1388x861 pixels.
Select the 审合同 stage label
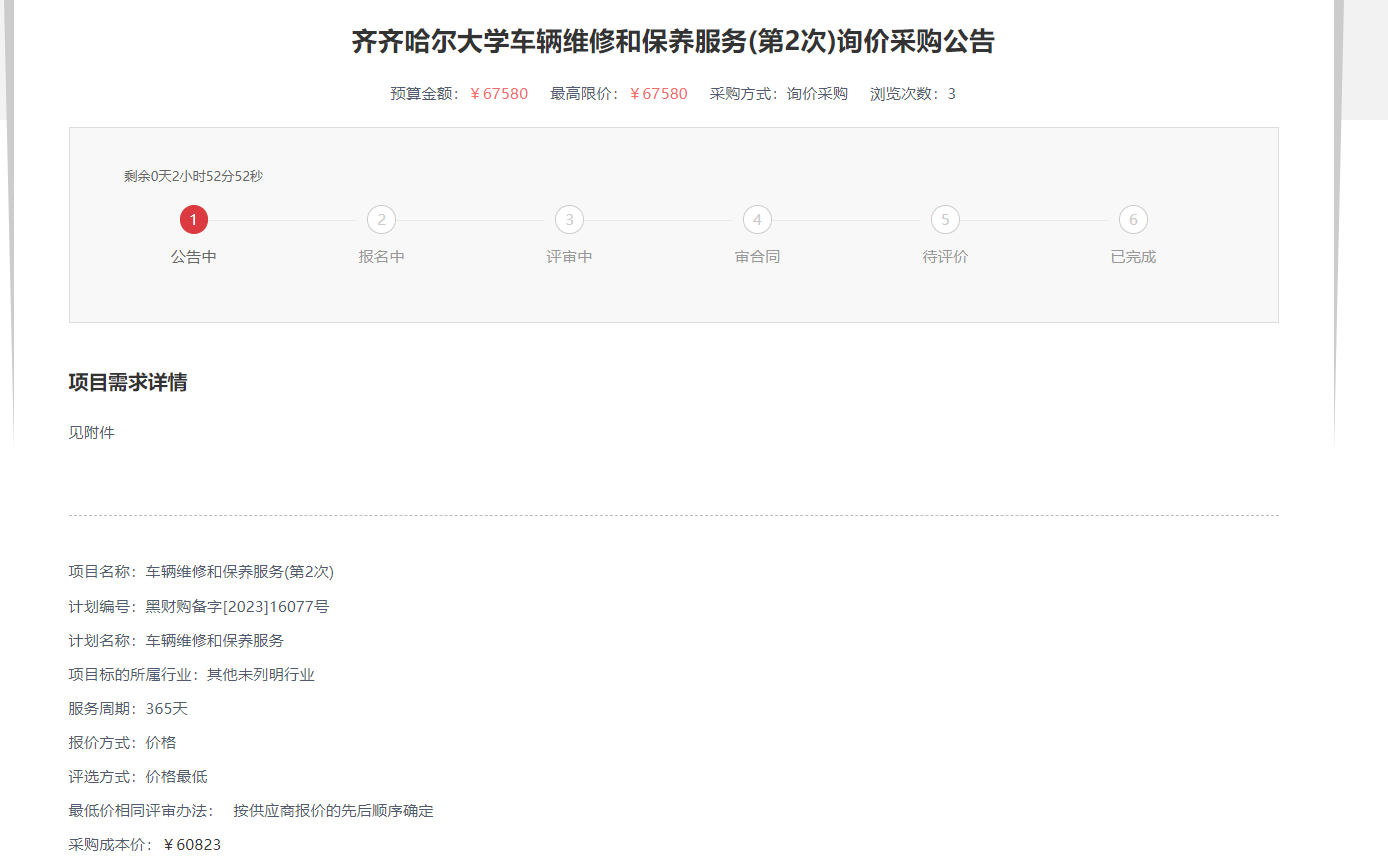757,257
